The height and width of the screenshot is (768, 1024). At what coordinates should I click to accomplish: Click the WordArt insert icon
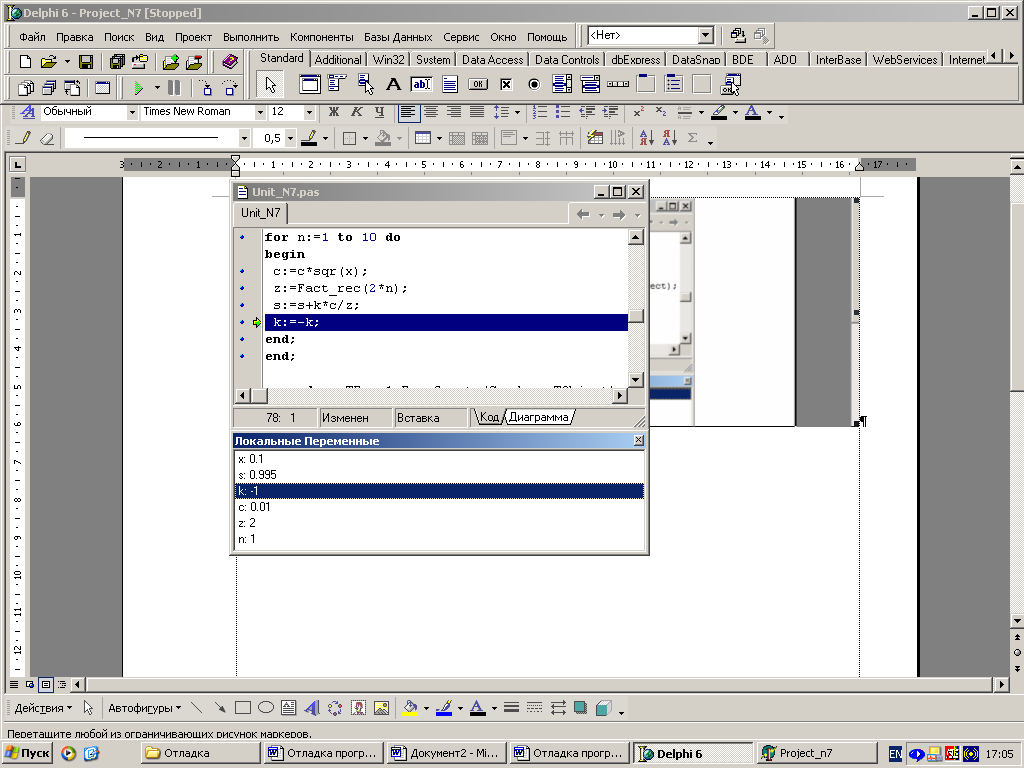tap(312, 708)
